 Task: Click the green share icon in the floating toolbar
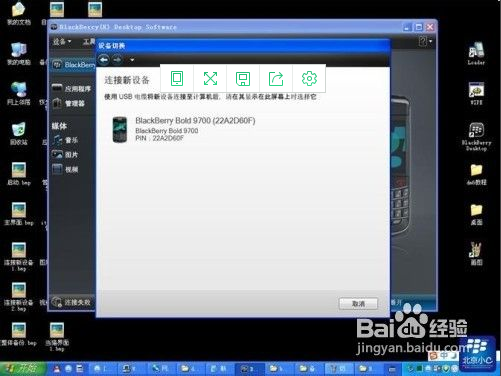(276, 79)
